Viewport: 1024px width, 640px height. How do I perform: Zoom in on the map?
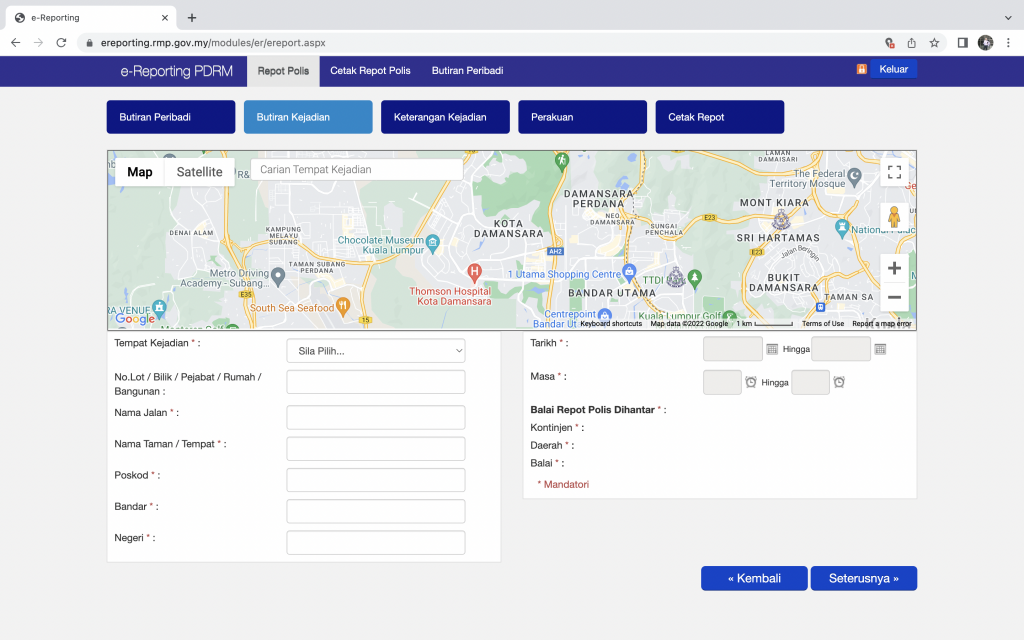[894, 268]
